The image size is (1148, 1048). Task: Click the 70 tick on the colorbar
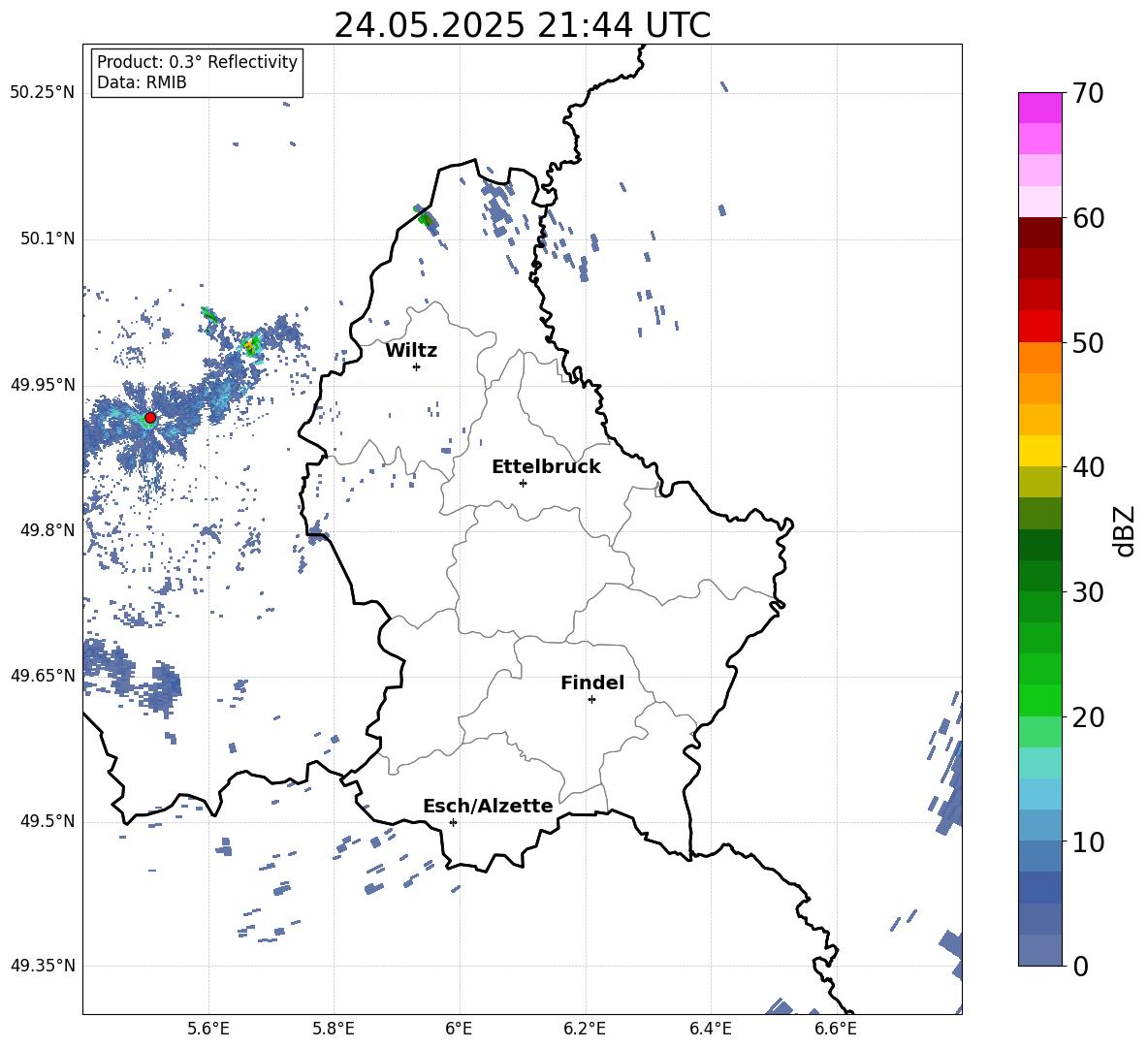[x=1089, y=93]
